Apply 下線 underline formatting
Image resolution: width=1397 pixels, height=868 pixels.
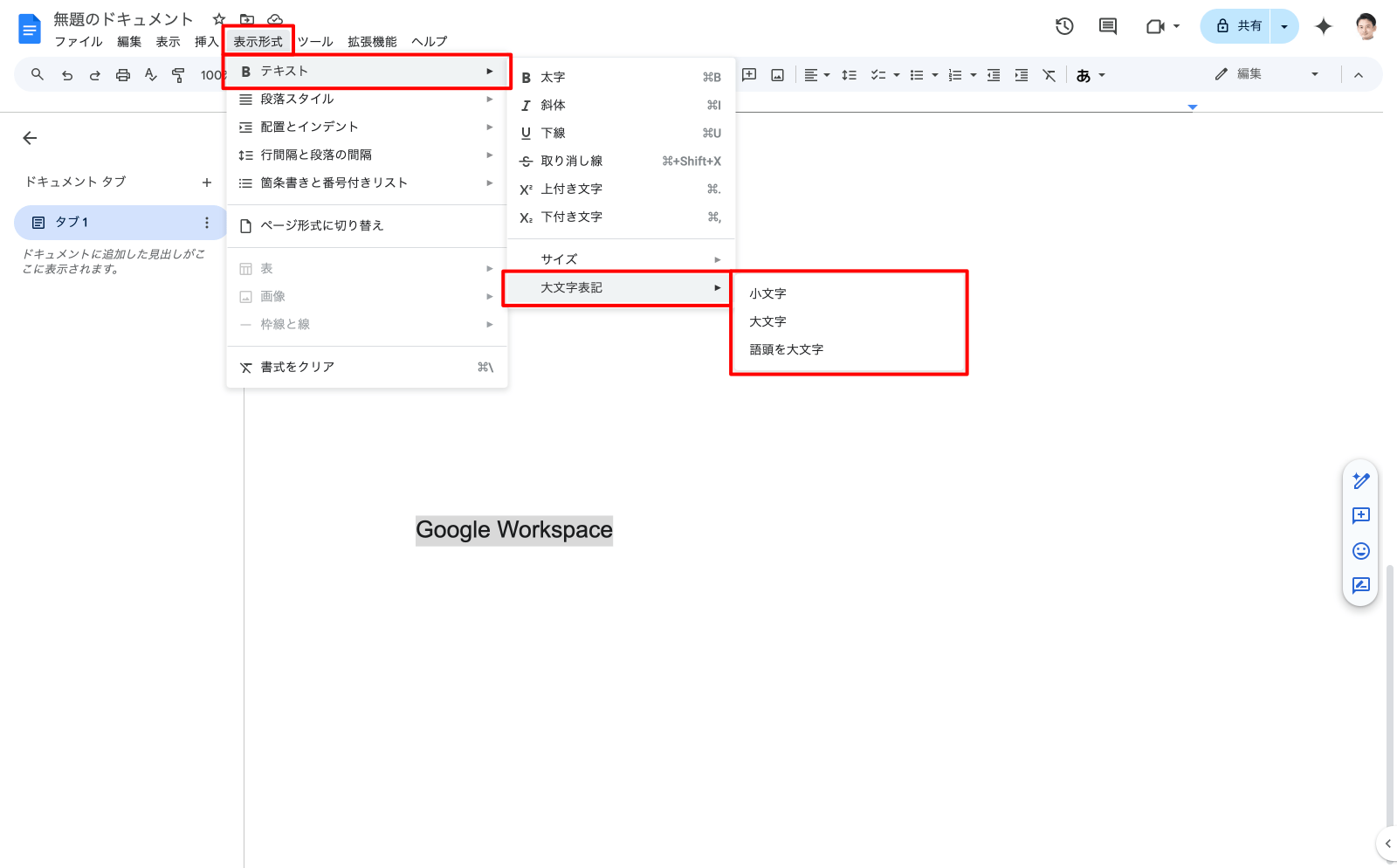click(621, 133)
